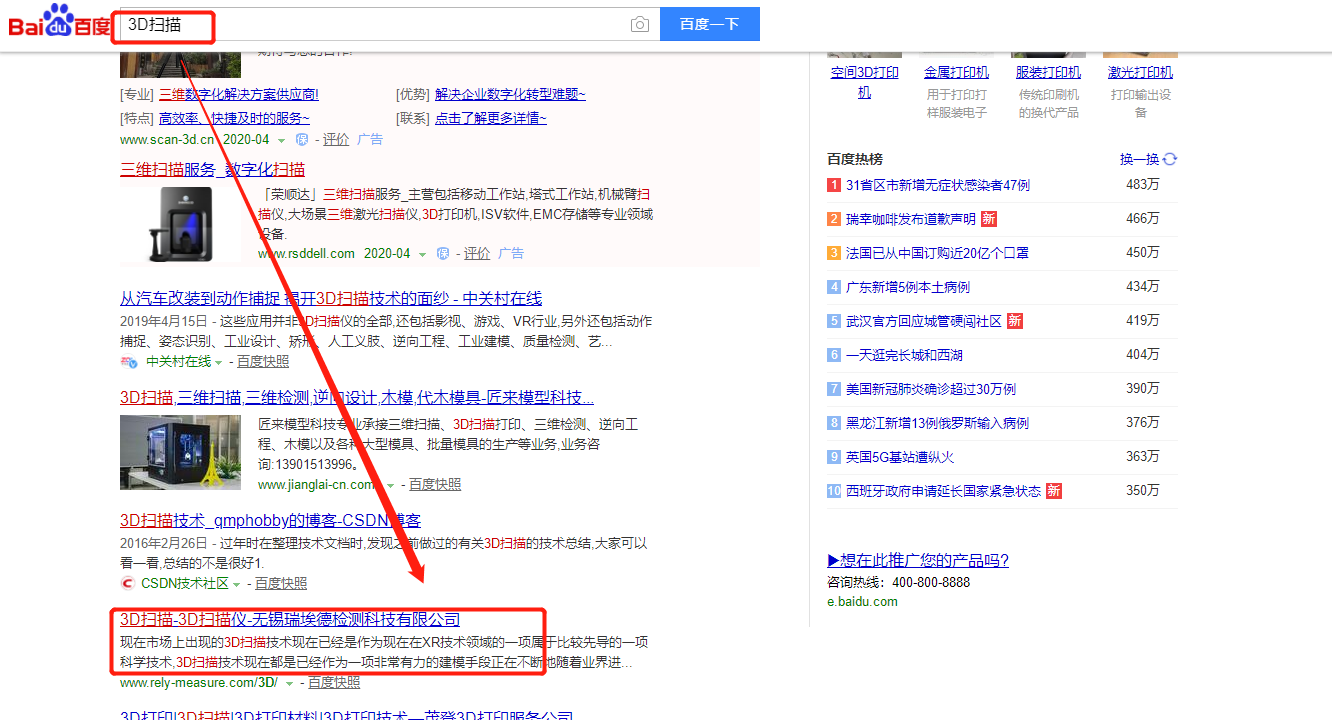Open the 激光打印机 link
The image size is (1332, 720).
(1139, 71)
